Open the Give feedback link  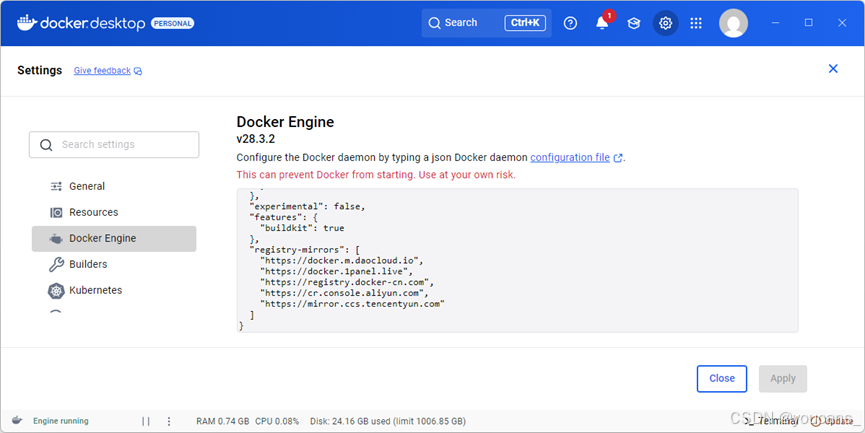click(102, 71)
